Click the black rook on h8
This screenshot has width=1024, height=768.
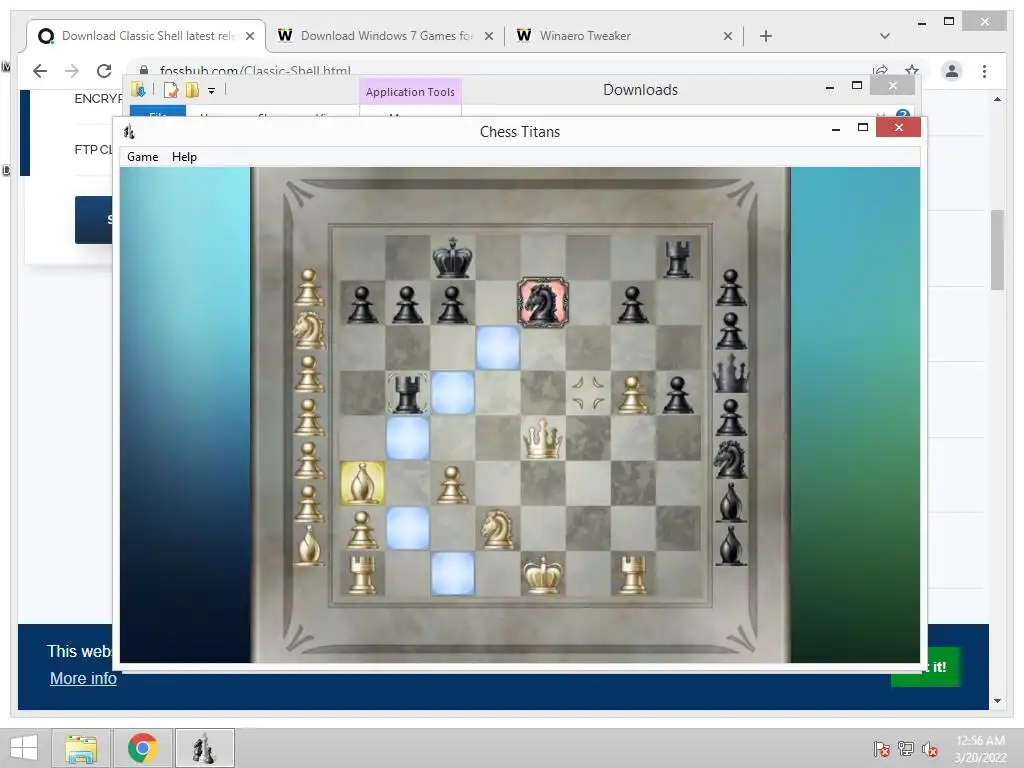pyautogui.click(x=677, y=259)
